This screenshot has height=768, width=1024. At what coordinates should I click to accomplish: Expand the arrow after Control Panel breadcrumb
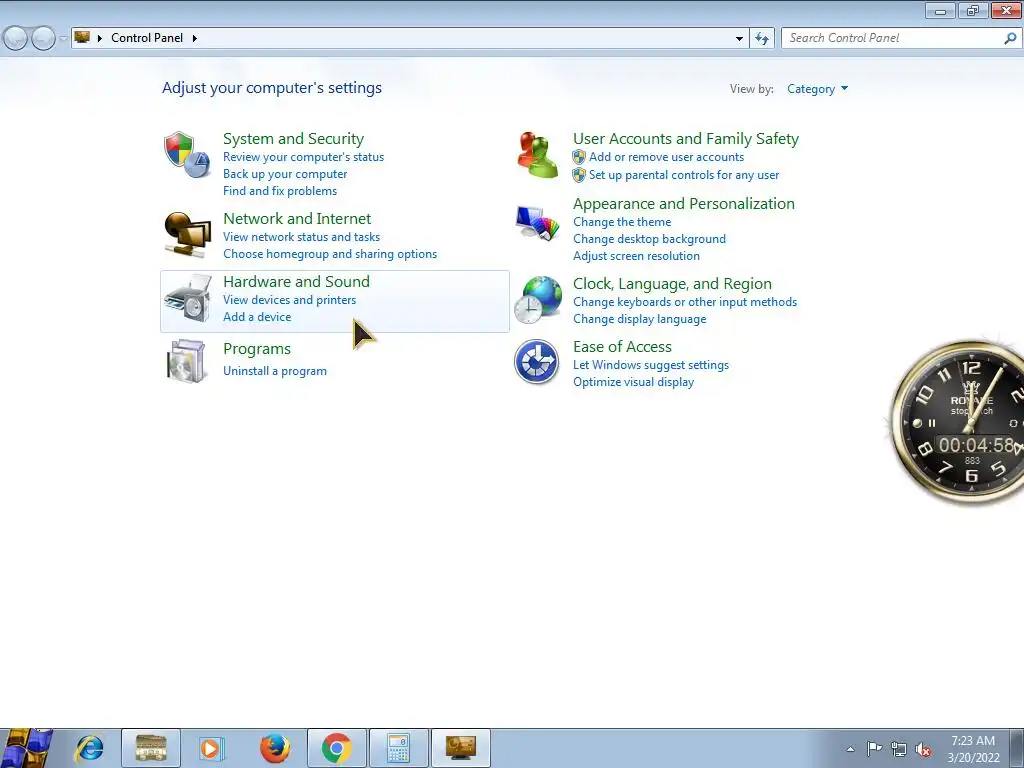tap(195, 38)
